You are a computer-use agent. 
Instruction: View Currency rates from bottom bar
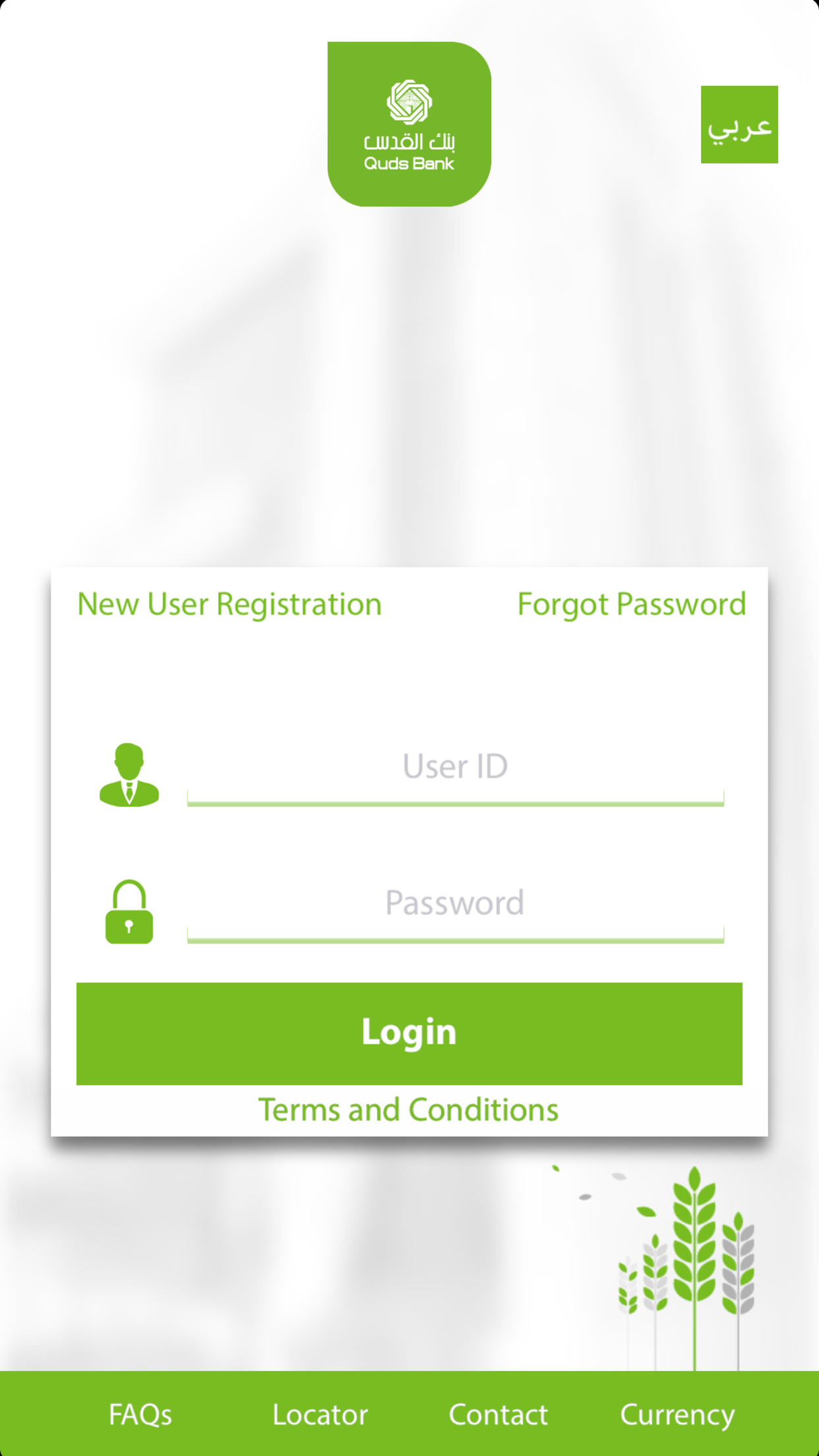[677, 1413]
